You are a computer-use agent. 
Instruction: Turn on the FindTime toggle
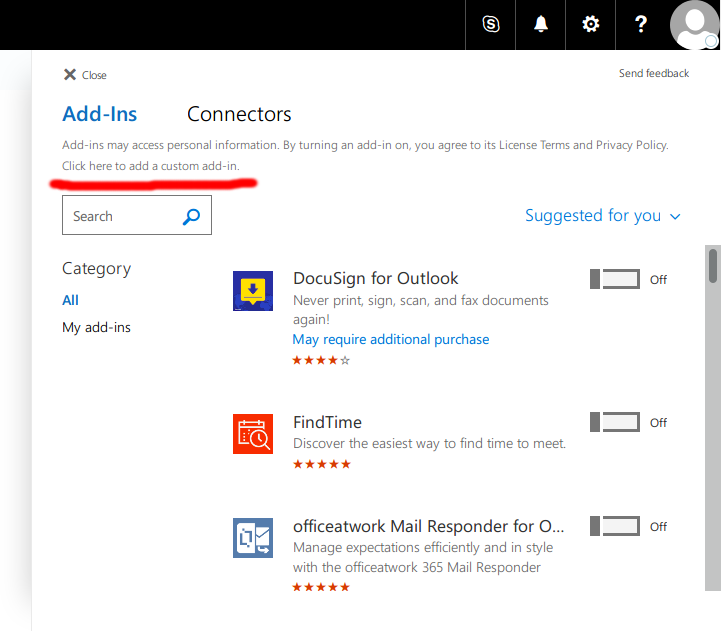615,422
